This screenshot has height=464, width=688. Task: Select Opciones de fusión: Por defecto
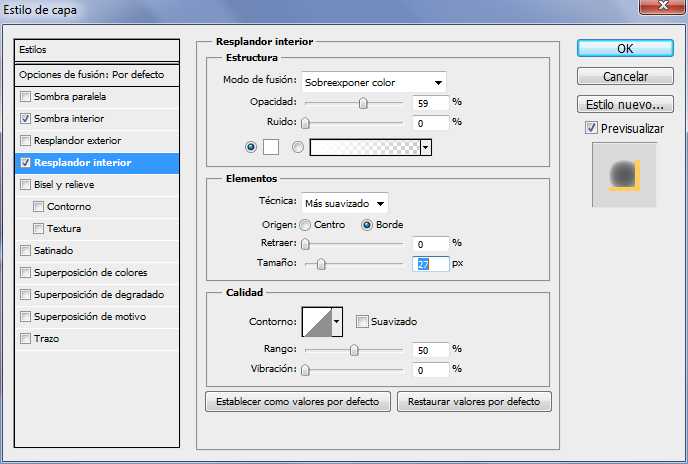(x=97, y=75)
